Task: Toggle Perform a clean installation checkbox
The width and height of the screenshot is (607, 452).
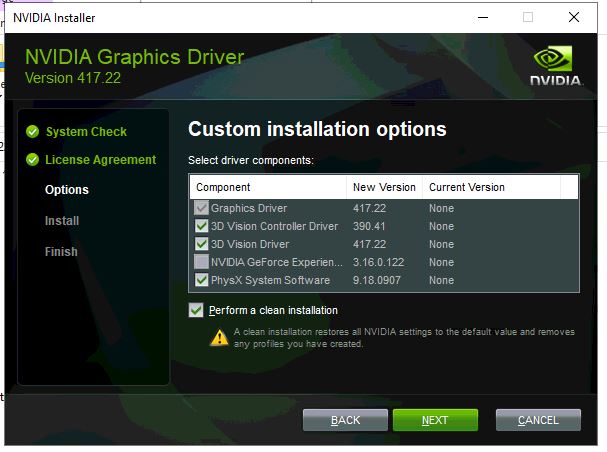Action: 196,310
